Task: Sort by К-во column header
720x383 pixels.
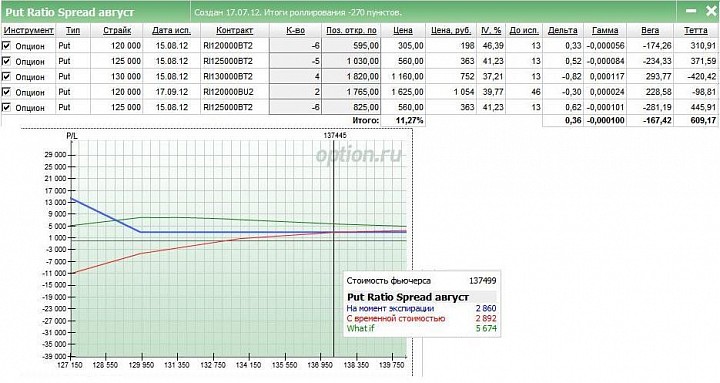Action: [x=295, y=30]
